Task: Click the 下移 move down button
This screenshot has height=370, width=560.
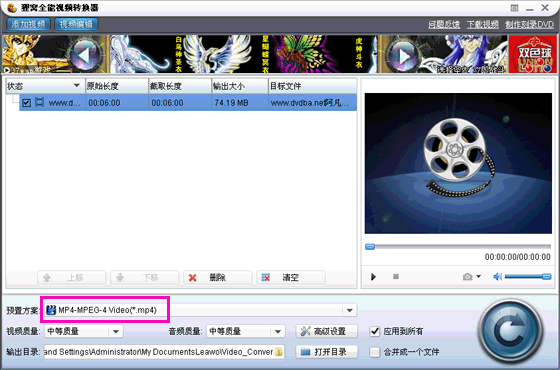Action: pos(145,278)
